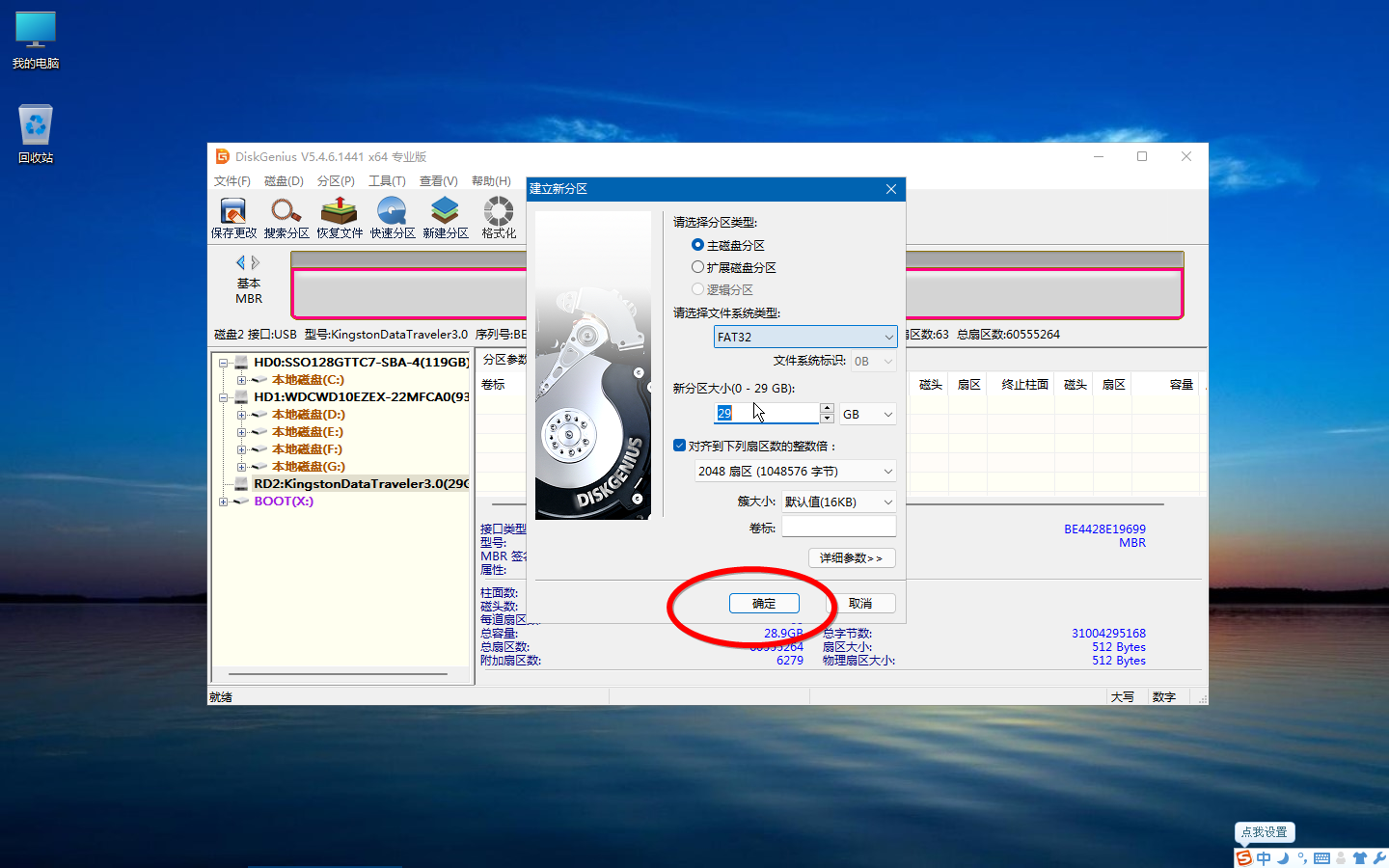Screen dimensions: 1389x868
Task: Close the 建立新分区 dialog
Action: point(891,189)
